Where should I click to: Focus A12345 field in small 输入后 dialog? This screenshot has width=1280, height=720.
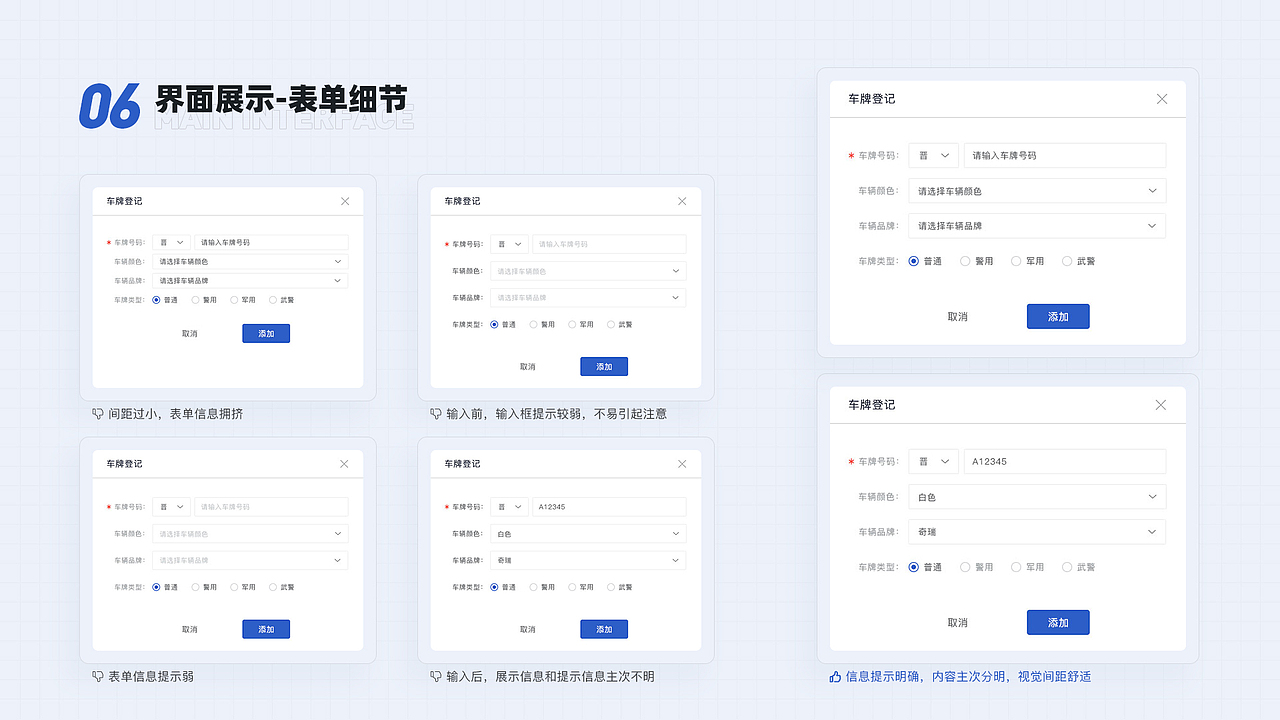pyautogui.click(x=609, y=507)
